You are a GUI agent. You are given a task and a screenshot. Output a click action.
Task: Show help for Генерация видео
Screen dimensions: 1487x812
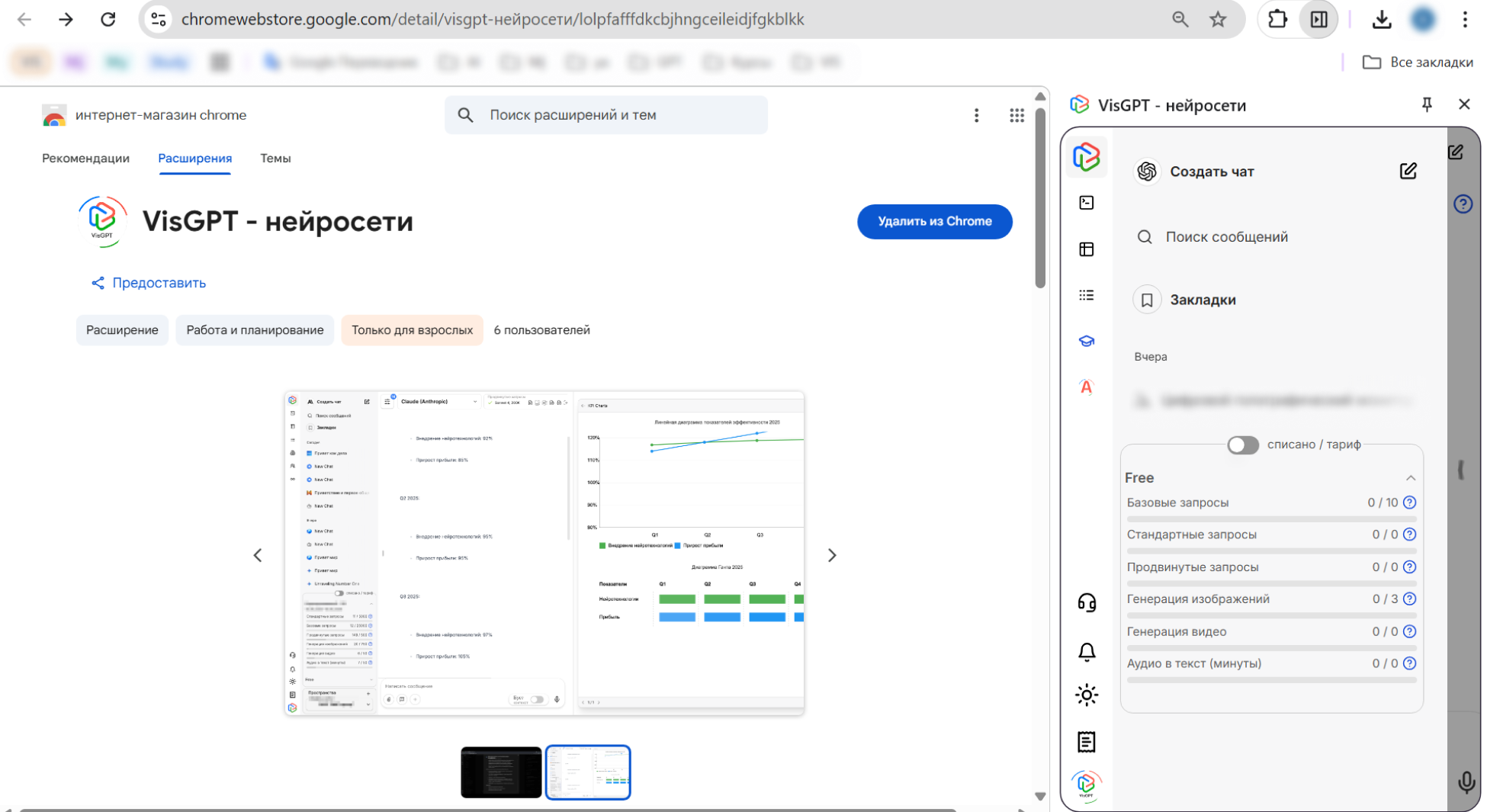[x=1409, y=631]
